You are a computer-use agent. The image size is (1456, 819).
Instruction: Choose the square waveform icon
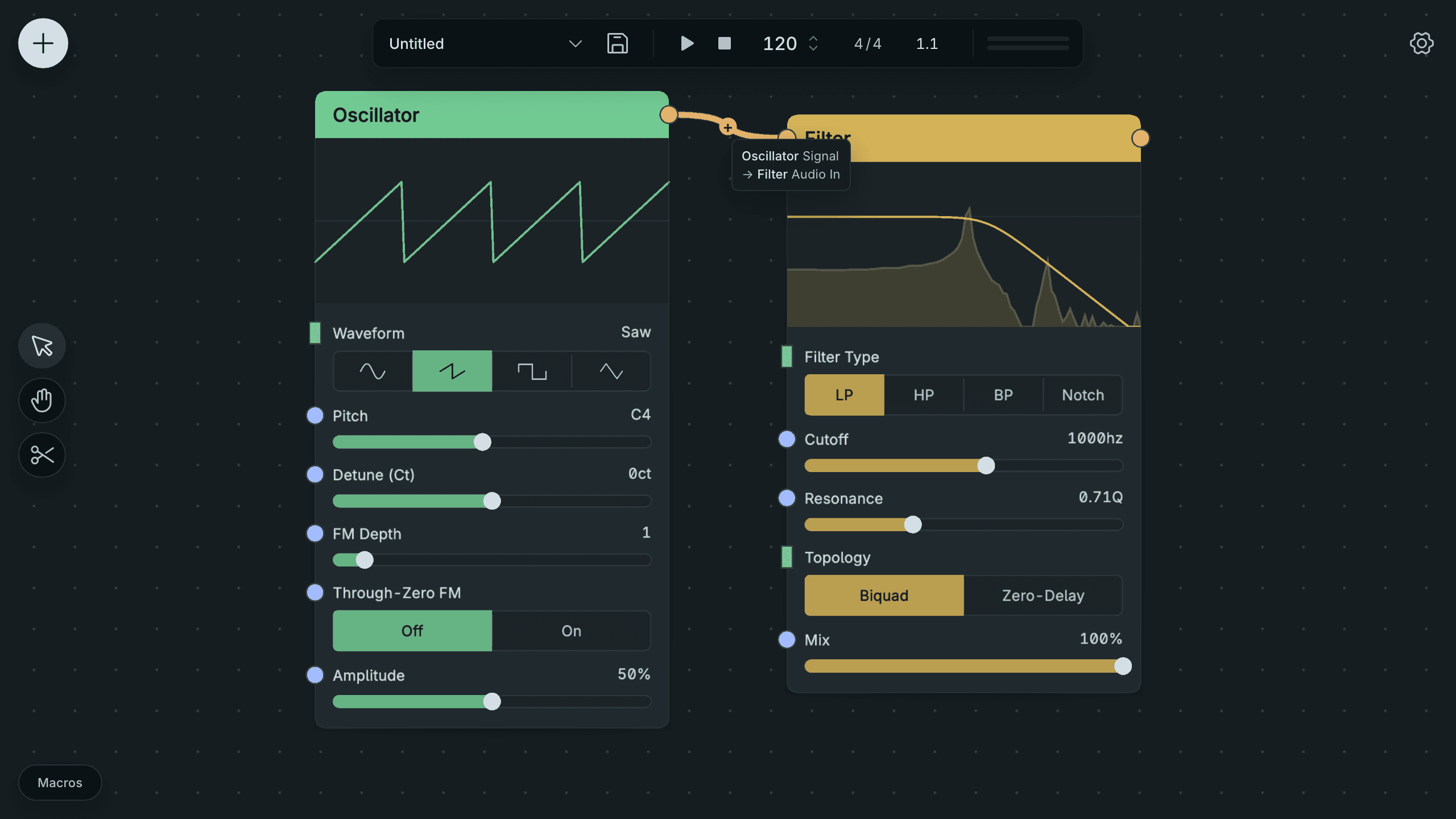532,371
